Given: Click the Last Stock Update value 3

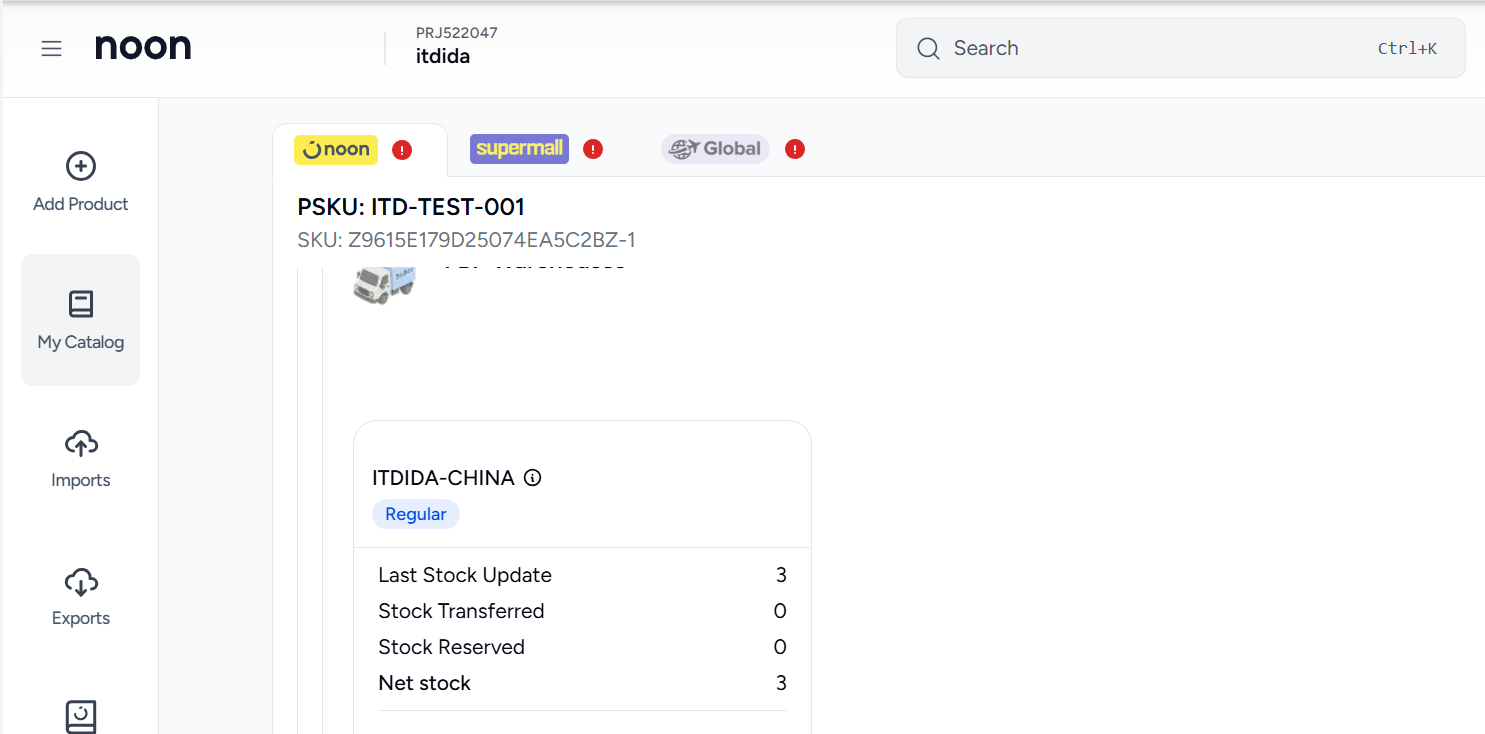Looking at the screenshot, I should pos(781,575).
